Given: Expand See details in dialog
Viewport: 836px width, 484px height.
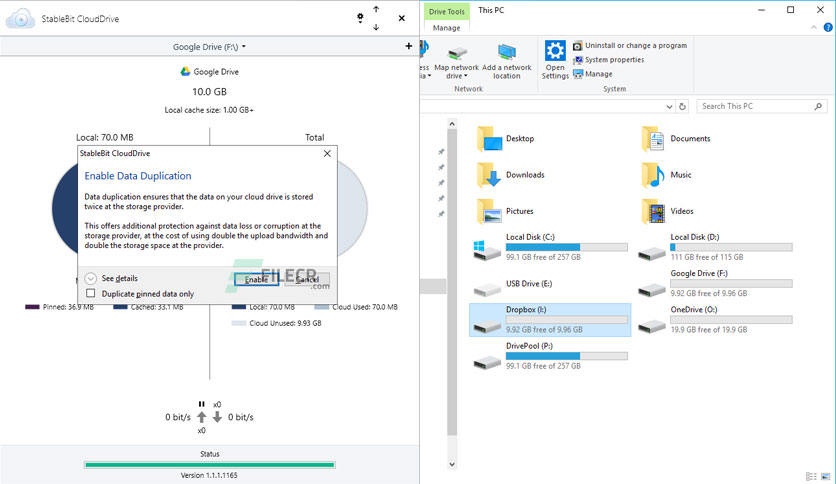Looking at the screenshot, I should pyautogui.click(x=91, y=278).
